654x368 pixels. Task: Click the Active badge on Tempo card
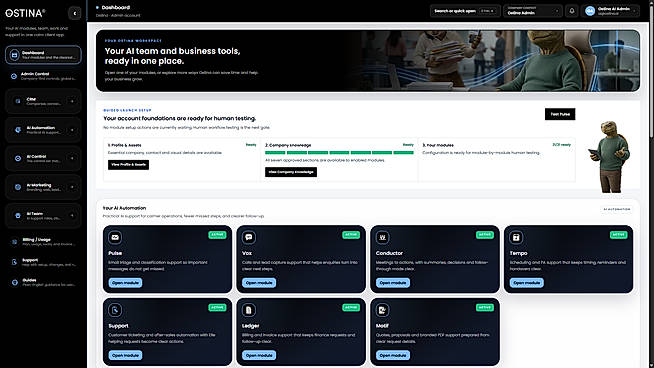tap(618, 235)
